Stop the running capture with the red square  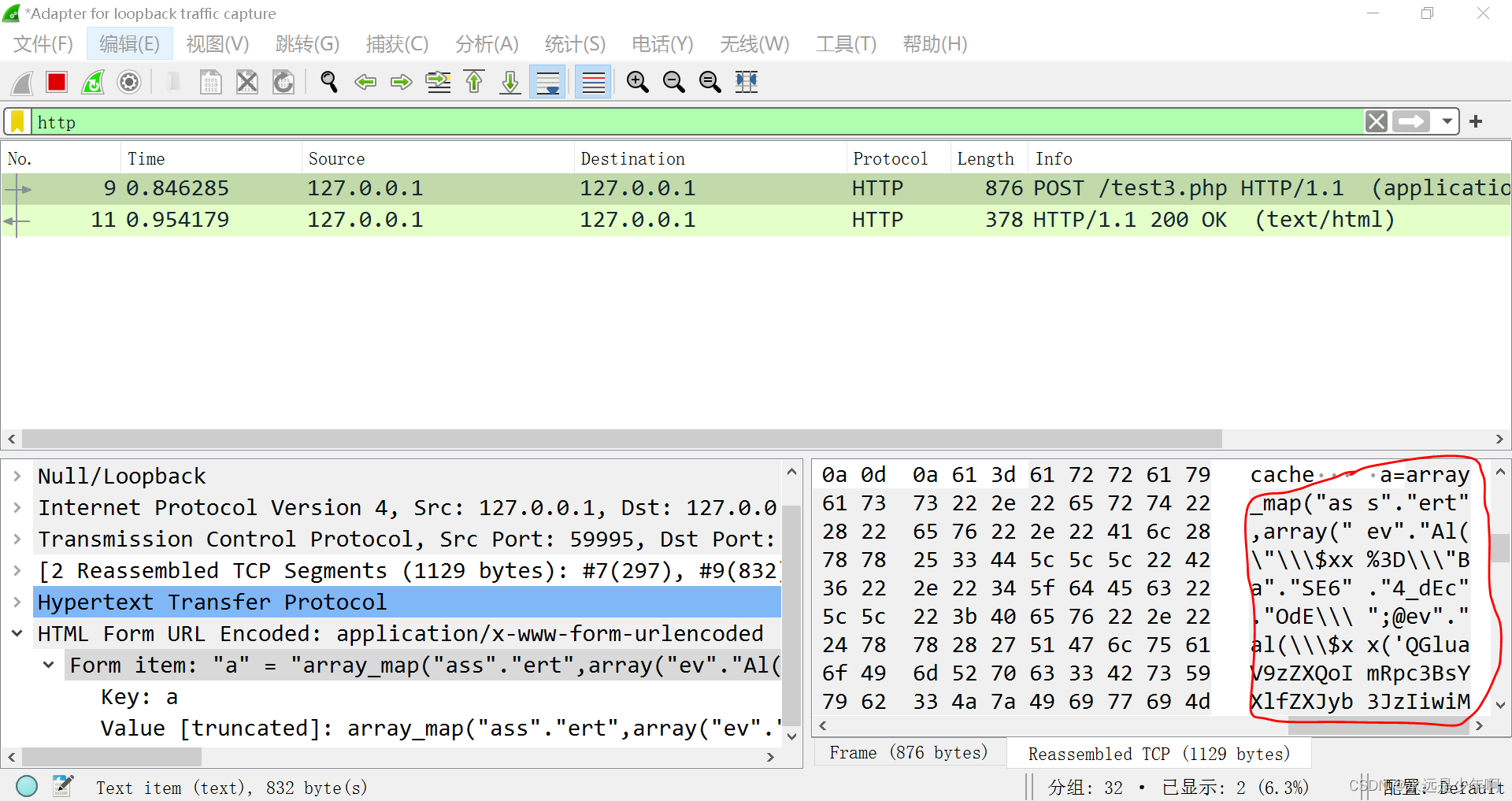(x=57, y=82)
